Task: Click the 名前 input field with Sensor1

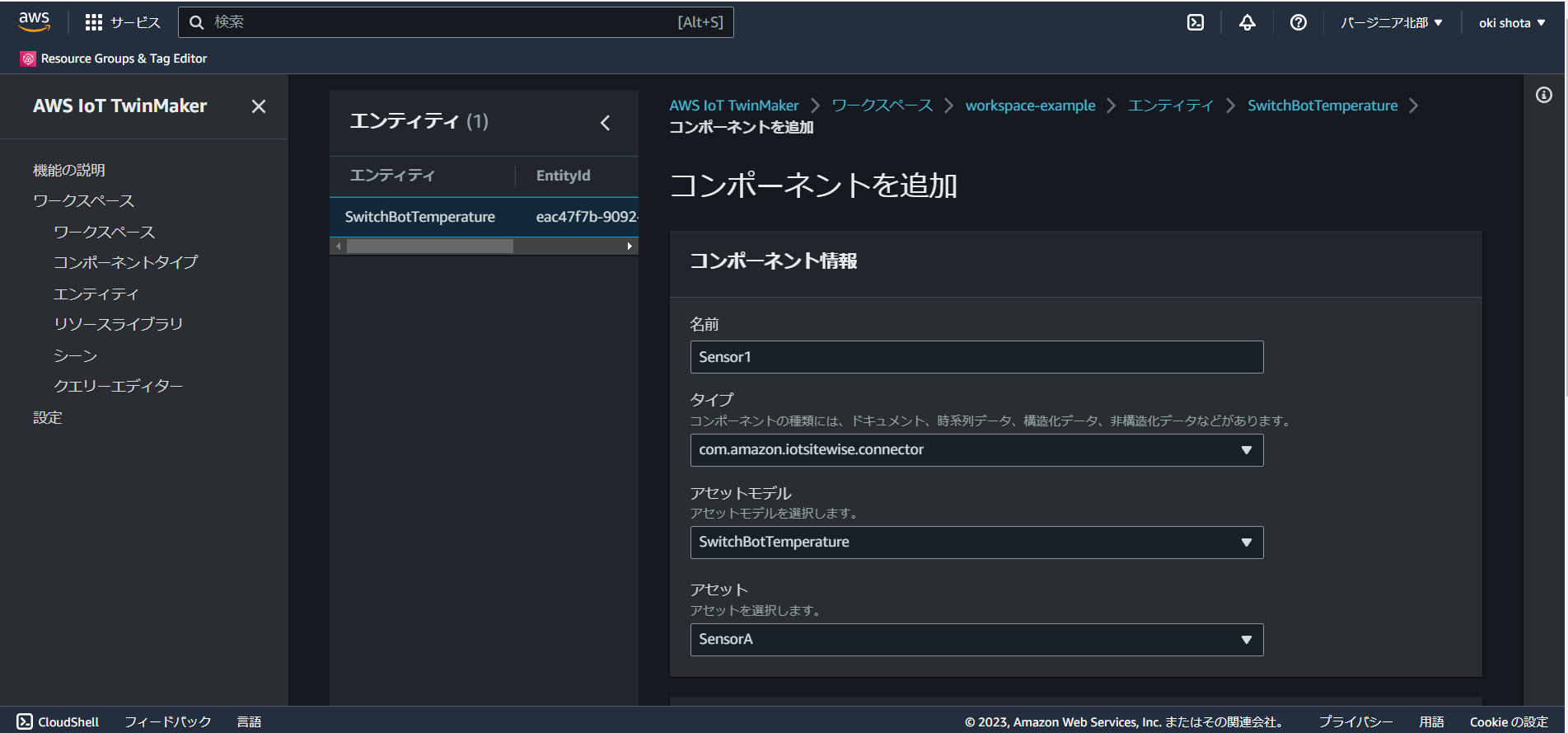Action: 976,357
